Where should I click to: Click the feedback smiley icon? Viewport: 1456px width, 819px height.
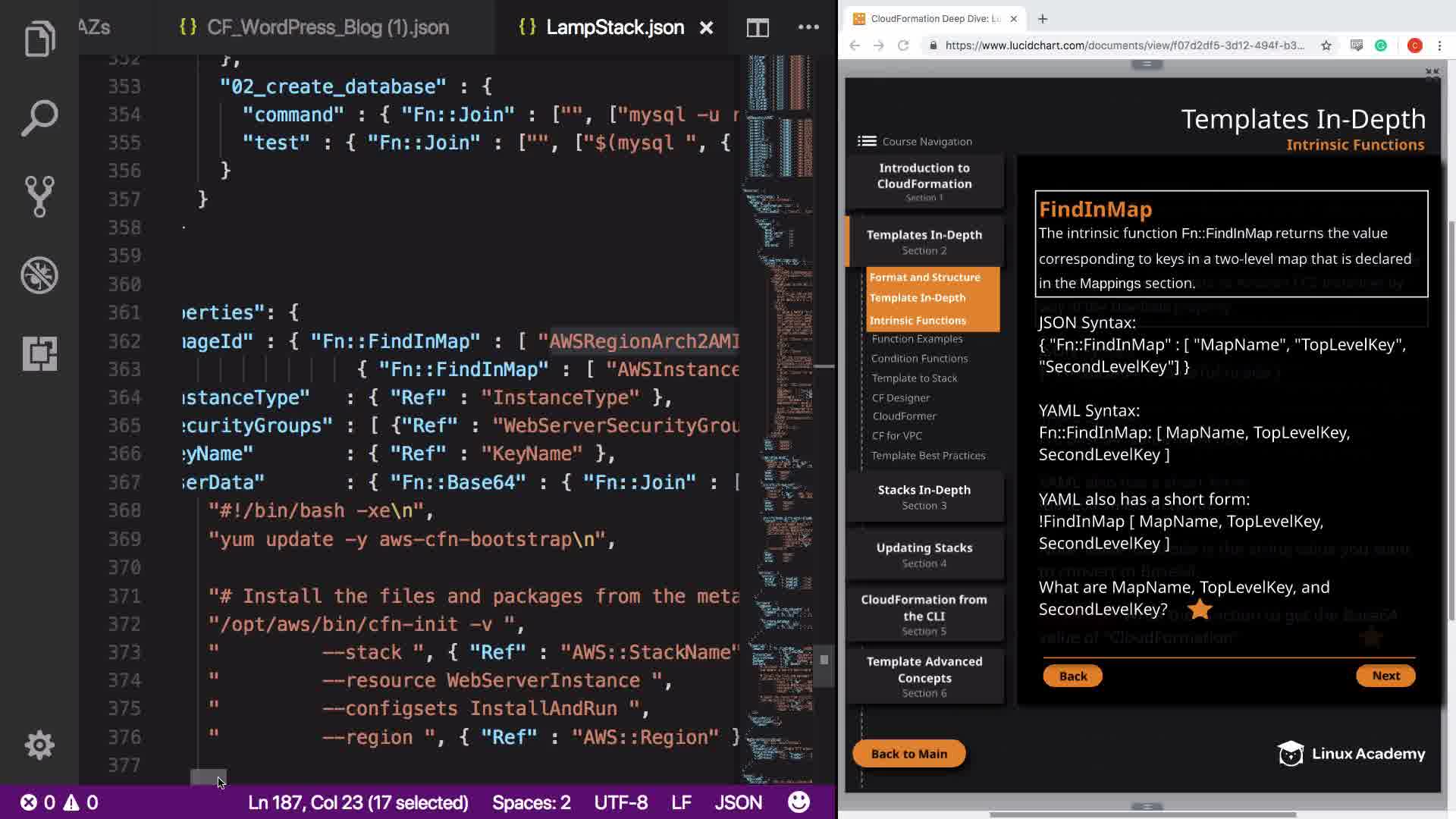coord(799,802)
